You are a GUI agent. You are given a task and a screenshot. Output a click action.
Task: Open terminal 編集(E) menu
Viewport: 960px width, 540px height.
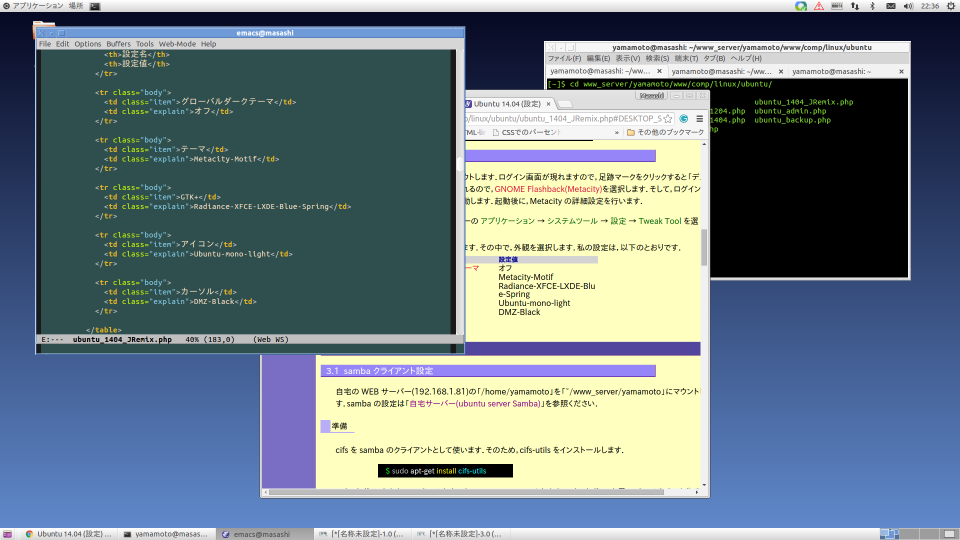click(x=598, y=59)
